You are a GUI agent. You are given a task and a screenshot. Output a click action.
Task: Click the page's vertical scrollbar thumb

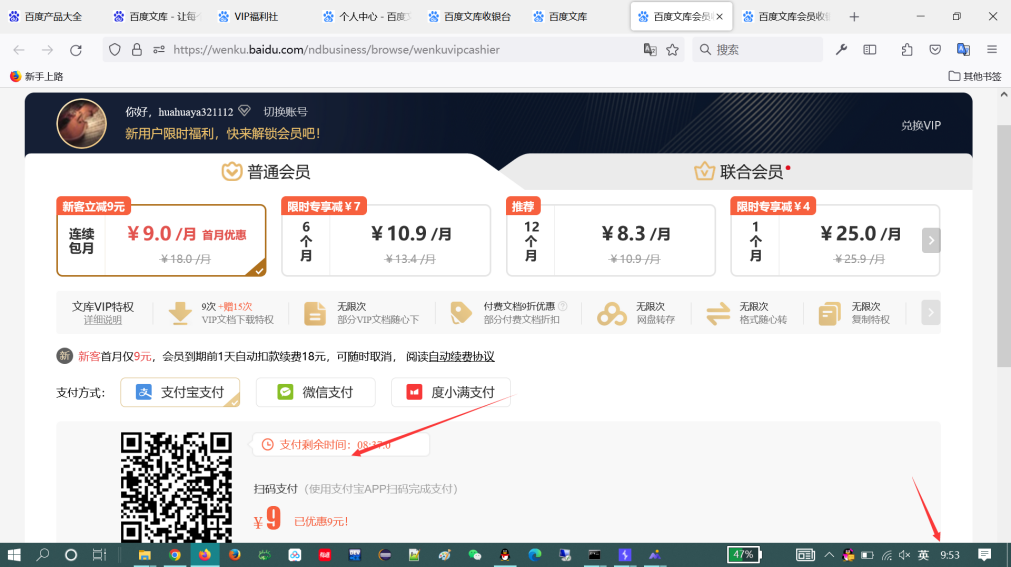[x=1004, y=245]
